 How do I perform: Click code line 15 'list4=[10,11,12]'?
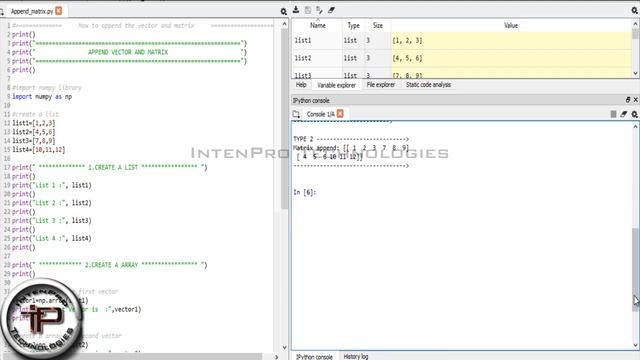pos(38,150)
